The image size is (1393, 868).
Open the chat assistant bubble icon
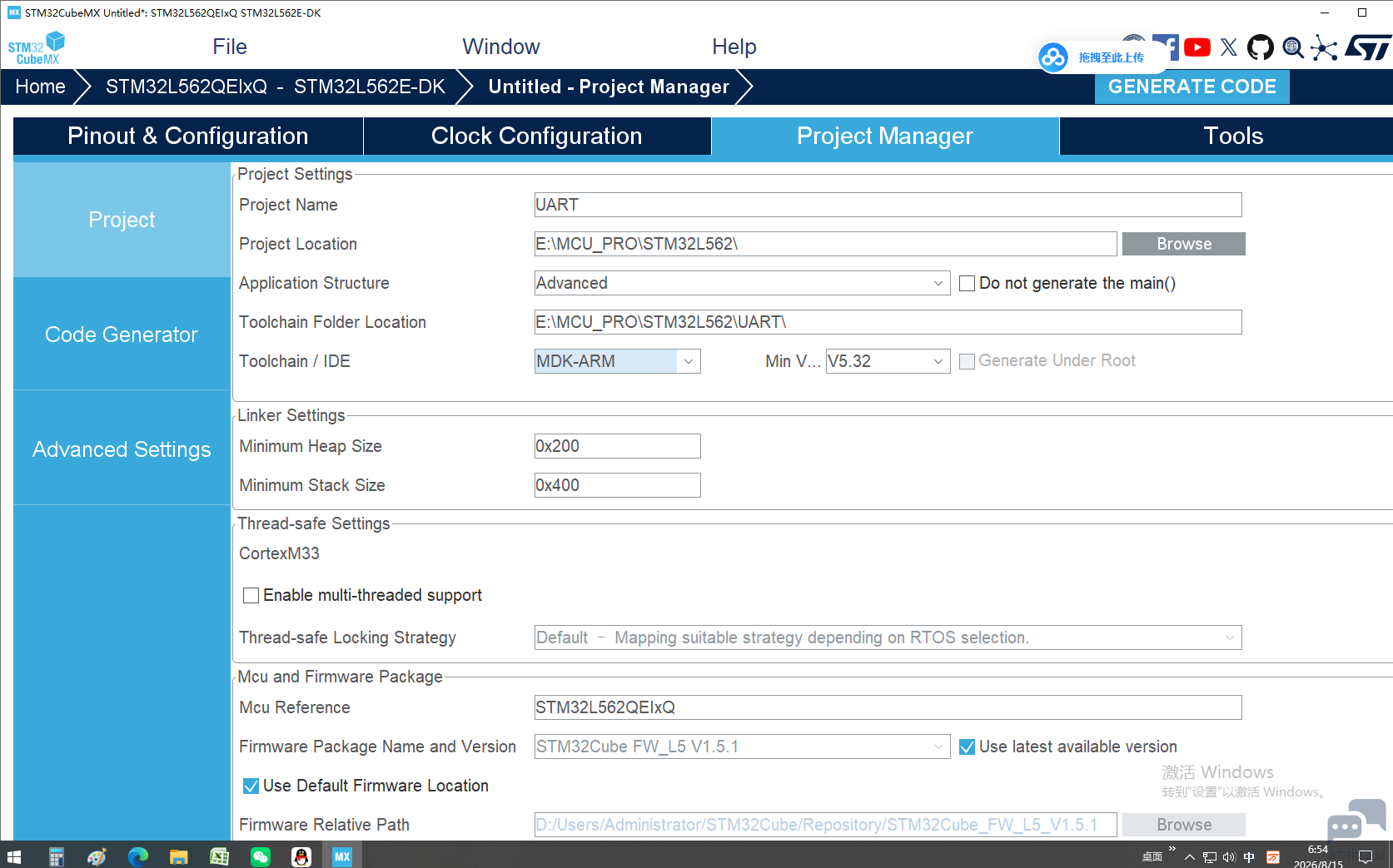(x=1356, y=821)
